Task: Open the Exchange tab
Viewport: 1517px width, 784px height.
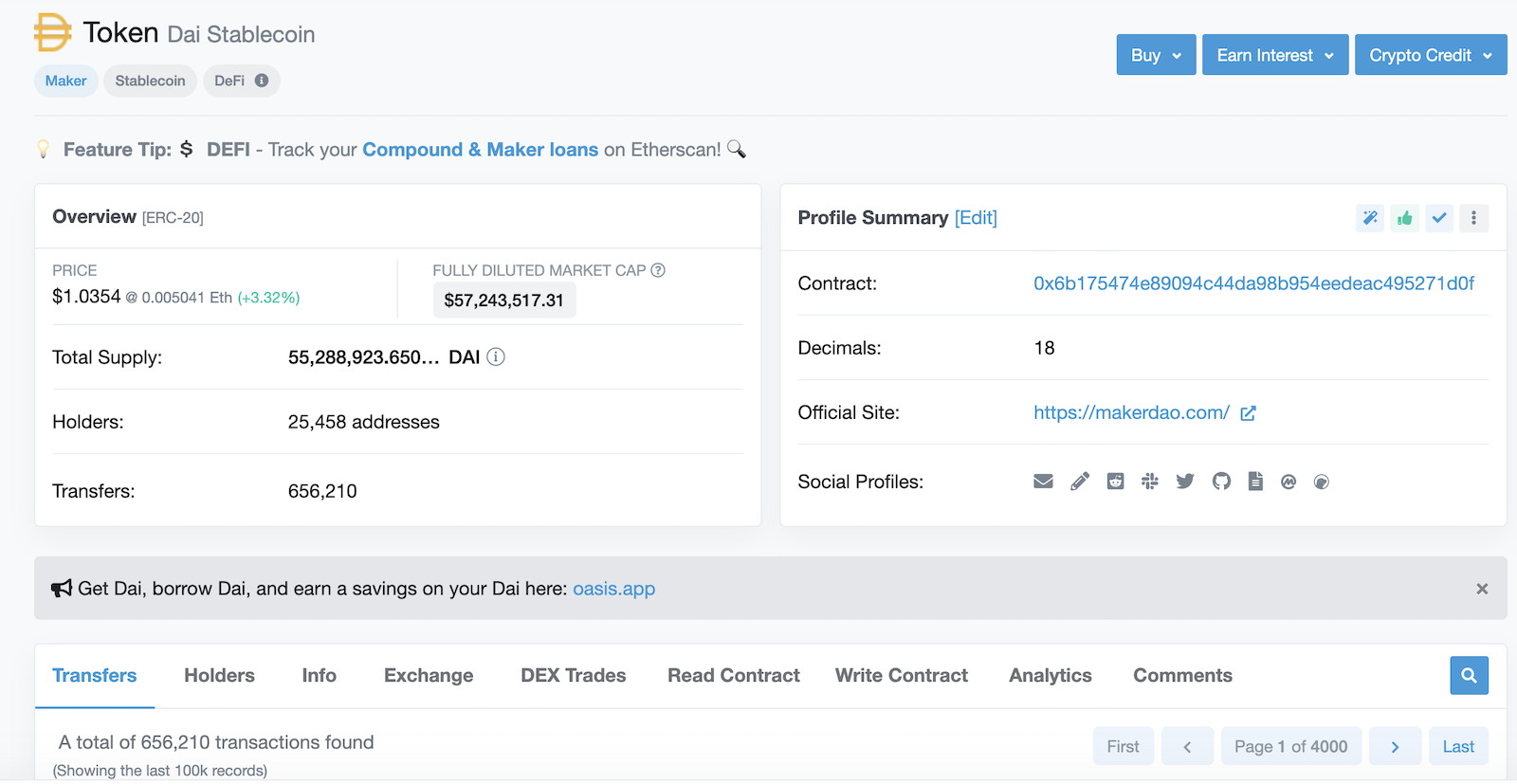Action: click(429, 675)
